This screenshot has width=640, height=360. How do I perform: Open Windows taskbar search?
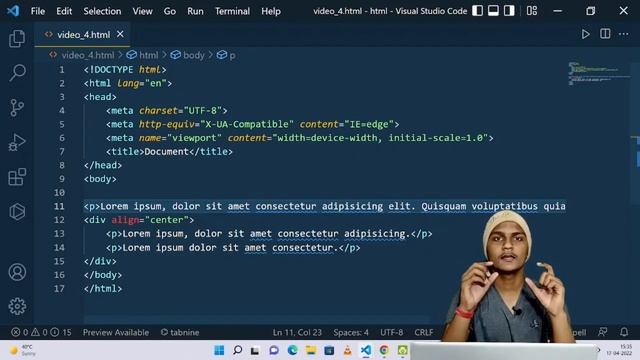(x=238, y=350)
